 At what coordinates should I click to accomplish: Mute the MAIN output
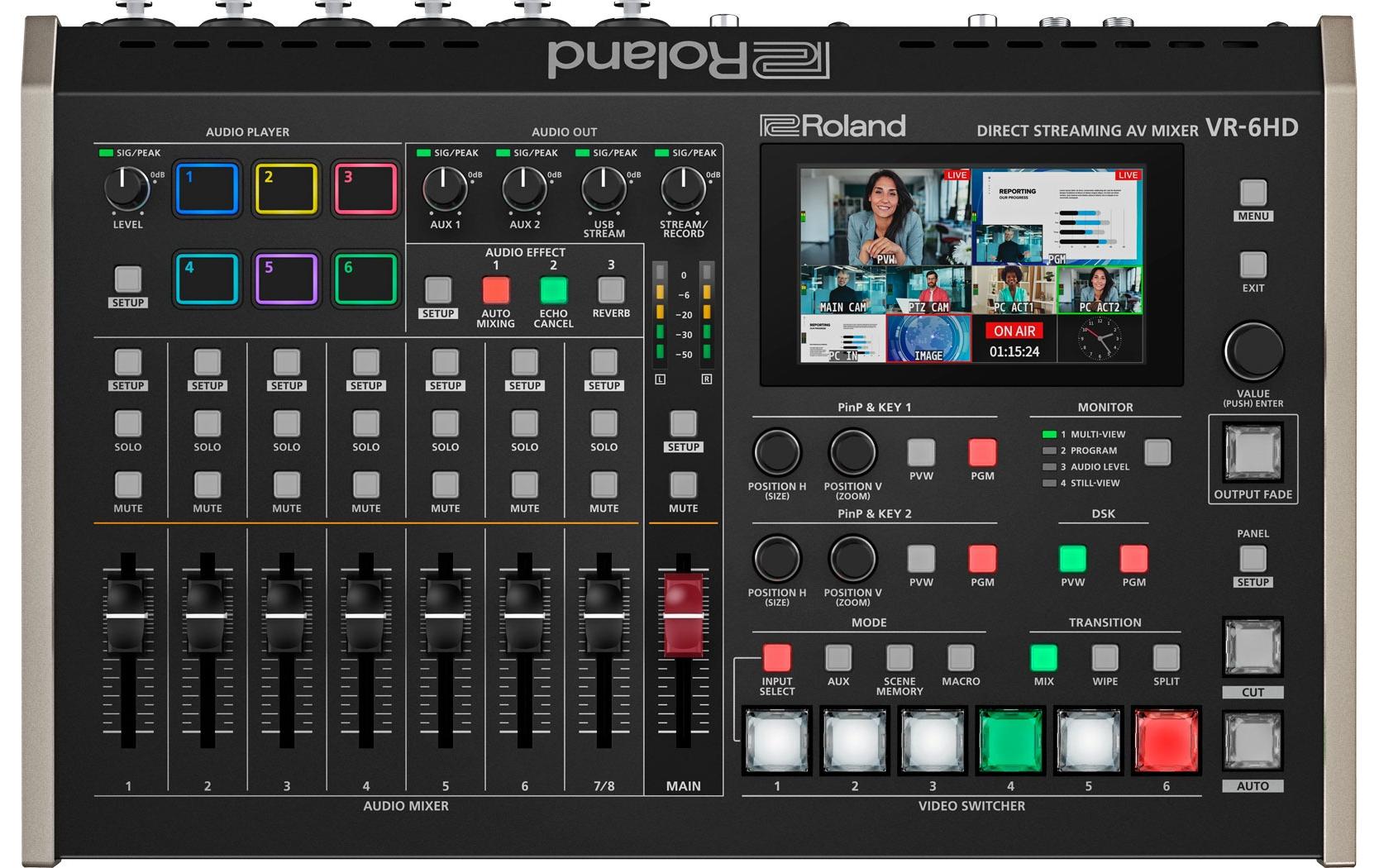(x=683, y=484)
